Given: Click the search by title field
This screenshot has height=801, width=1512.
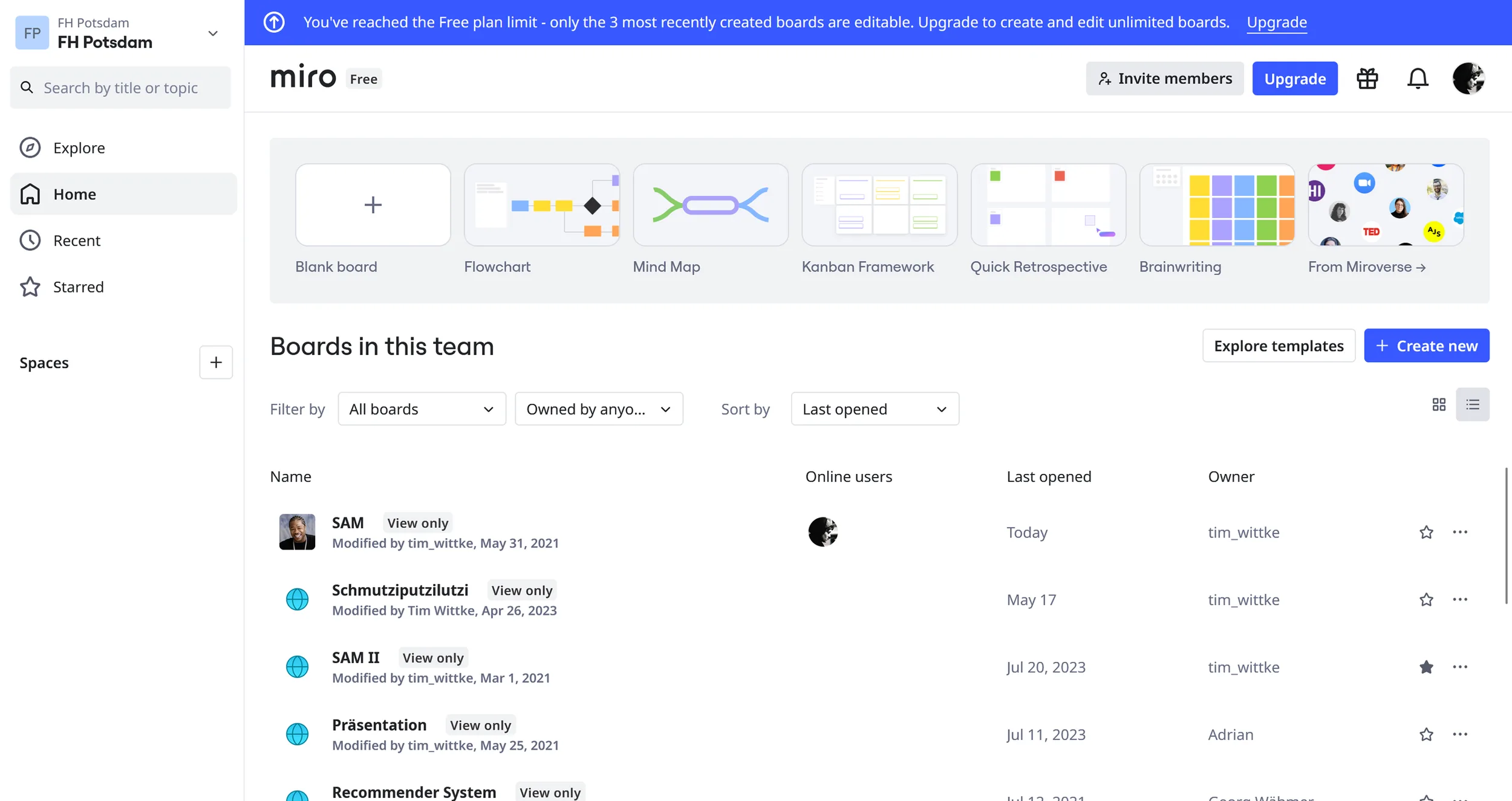Looking at the screenshot, I should point(120,88).
